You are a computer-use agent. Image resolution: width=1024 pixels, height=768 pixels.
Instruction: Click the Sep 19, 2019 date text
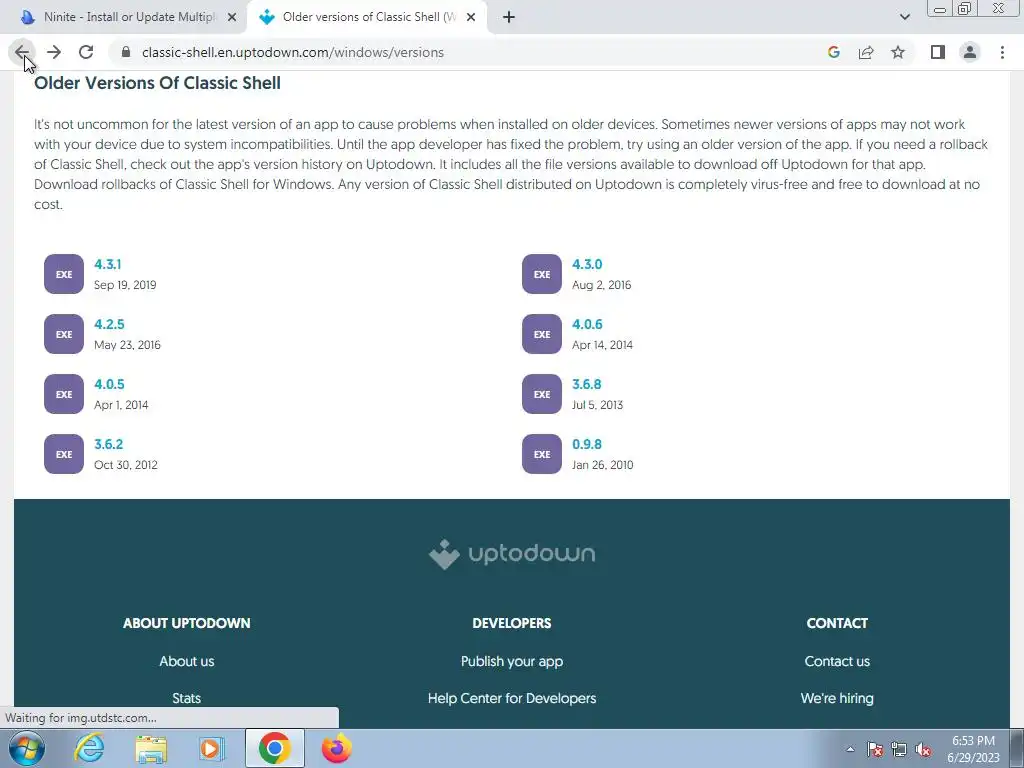tap(125, 285)
